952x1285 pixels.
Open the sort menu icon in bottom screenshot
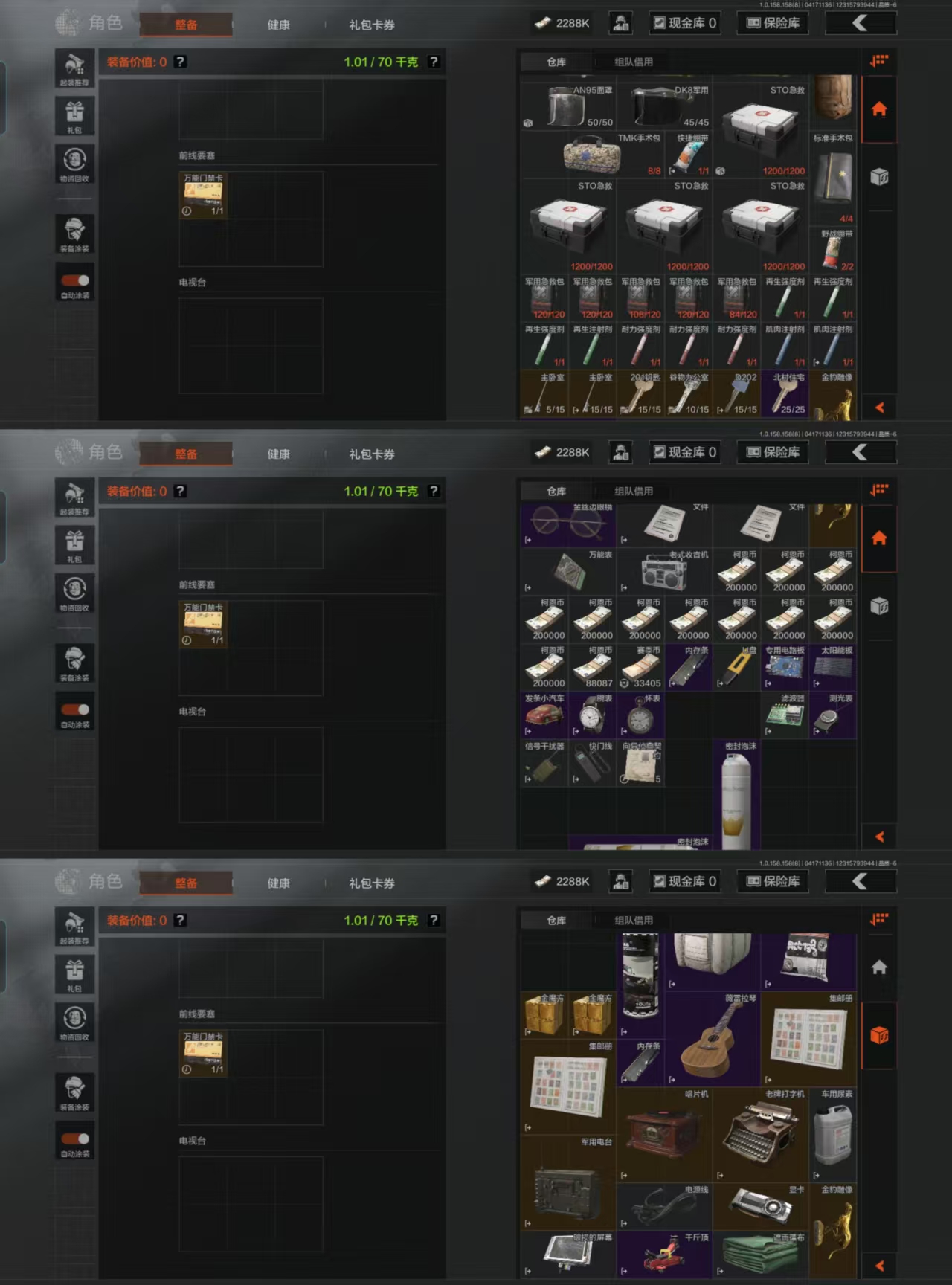click(880, 919)
